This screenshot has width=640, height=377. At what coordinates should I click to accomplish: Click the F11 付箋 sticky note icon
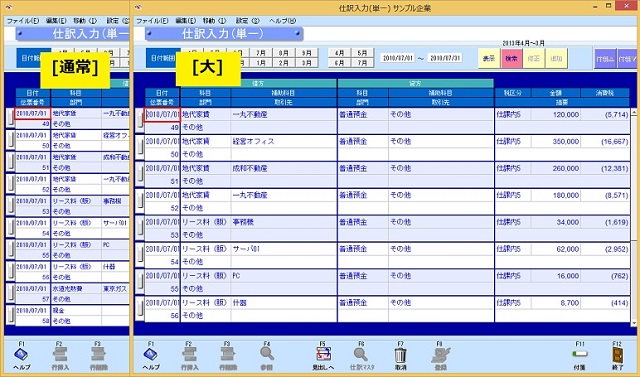(580, 353)
